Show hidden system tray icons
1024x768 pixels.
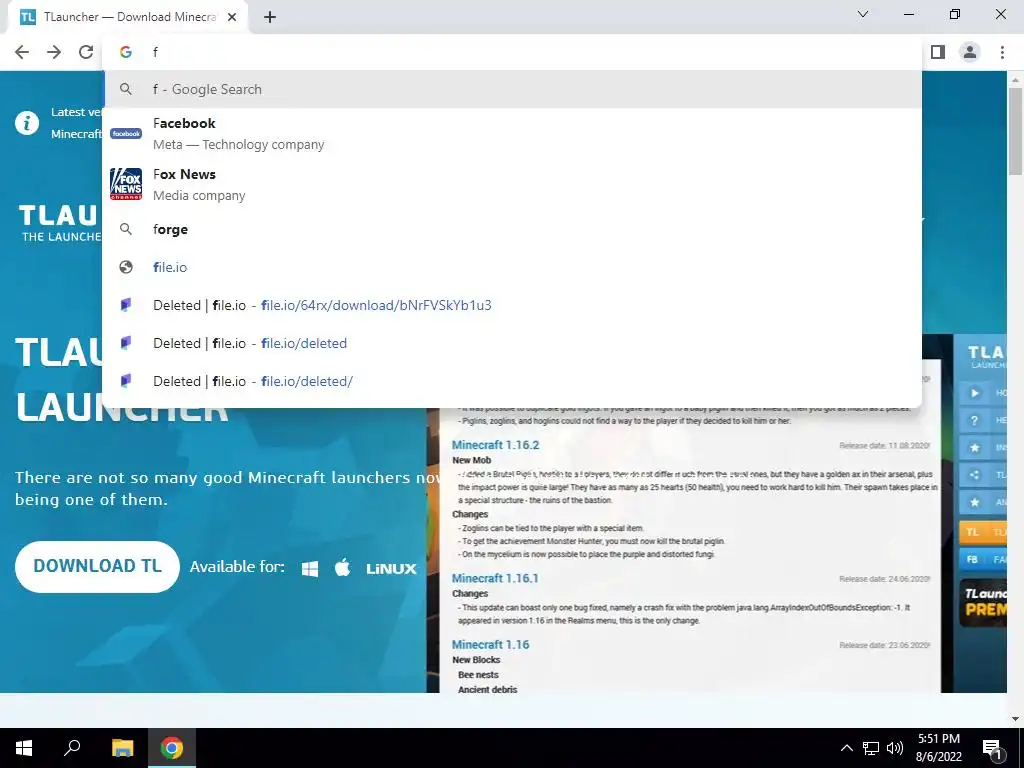(846, 748)
